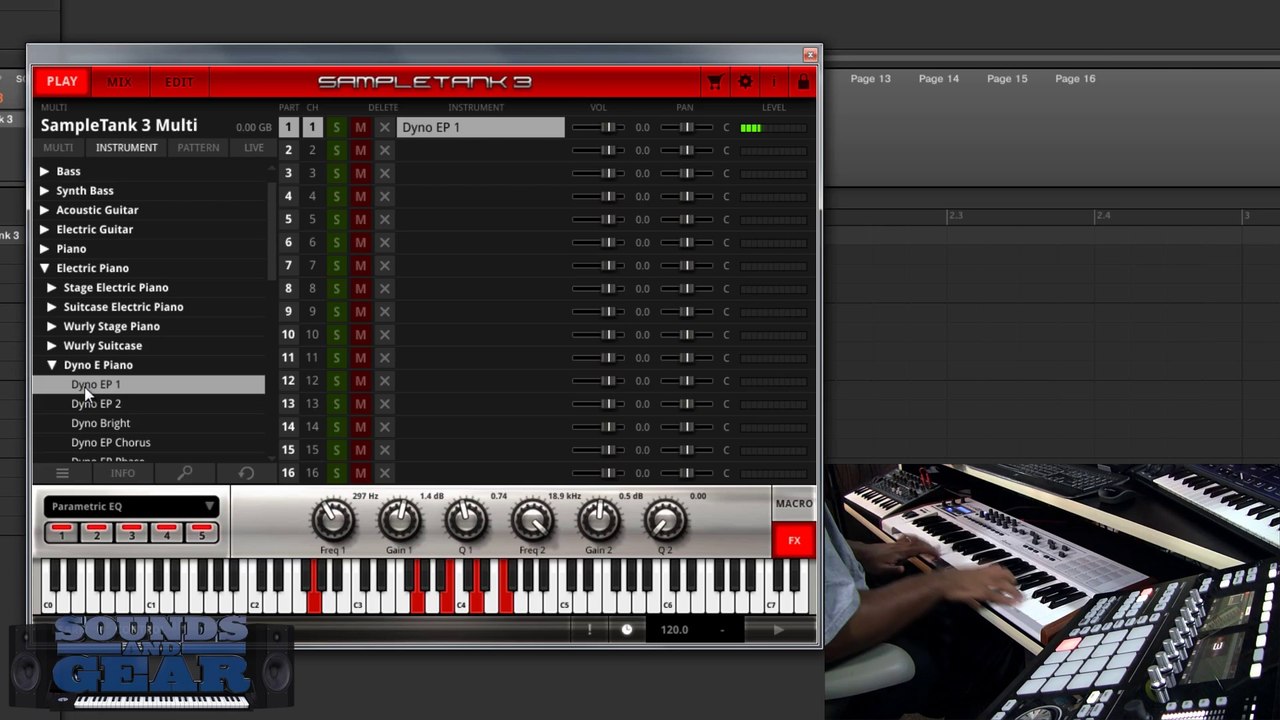The height and width of the screenshot is (720, 1280).
Task: Switch to the PLAY page
Action: pos(62,82)
